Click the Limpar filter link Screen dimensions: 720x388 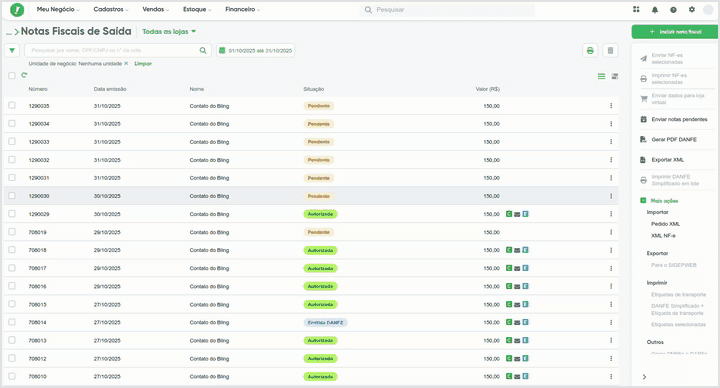tap(143, 64)
